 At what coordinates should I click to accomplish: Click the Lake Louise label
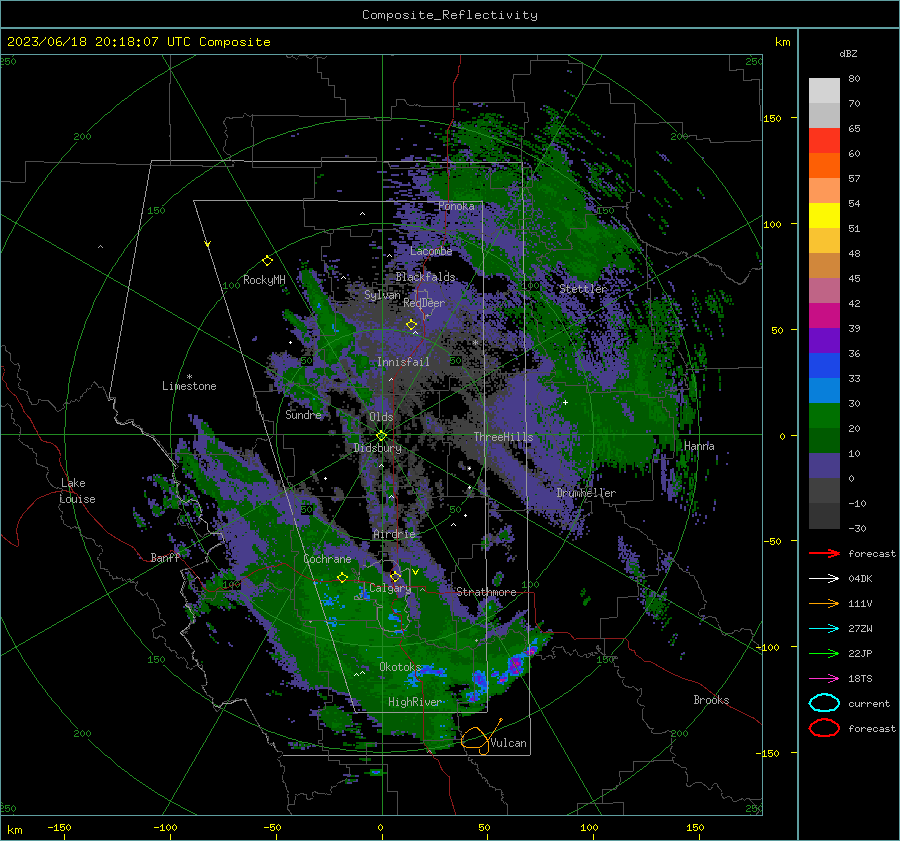[77, 491]
